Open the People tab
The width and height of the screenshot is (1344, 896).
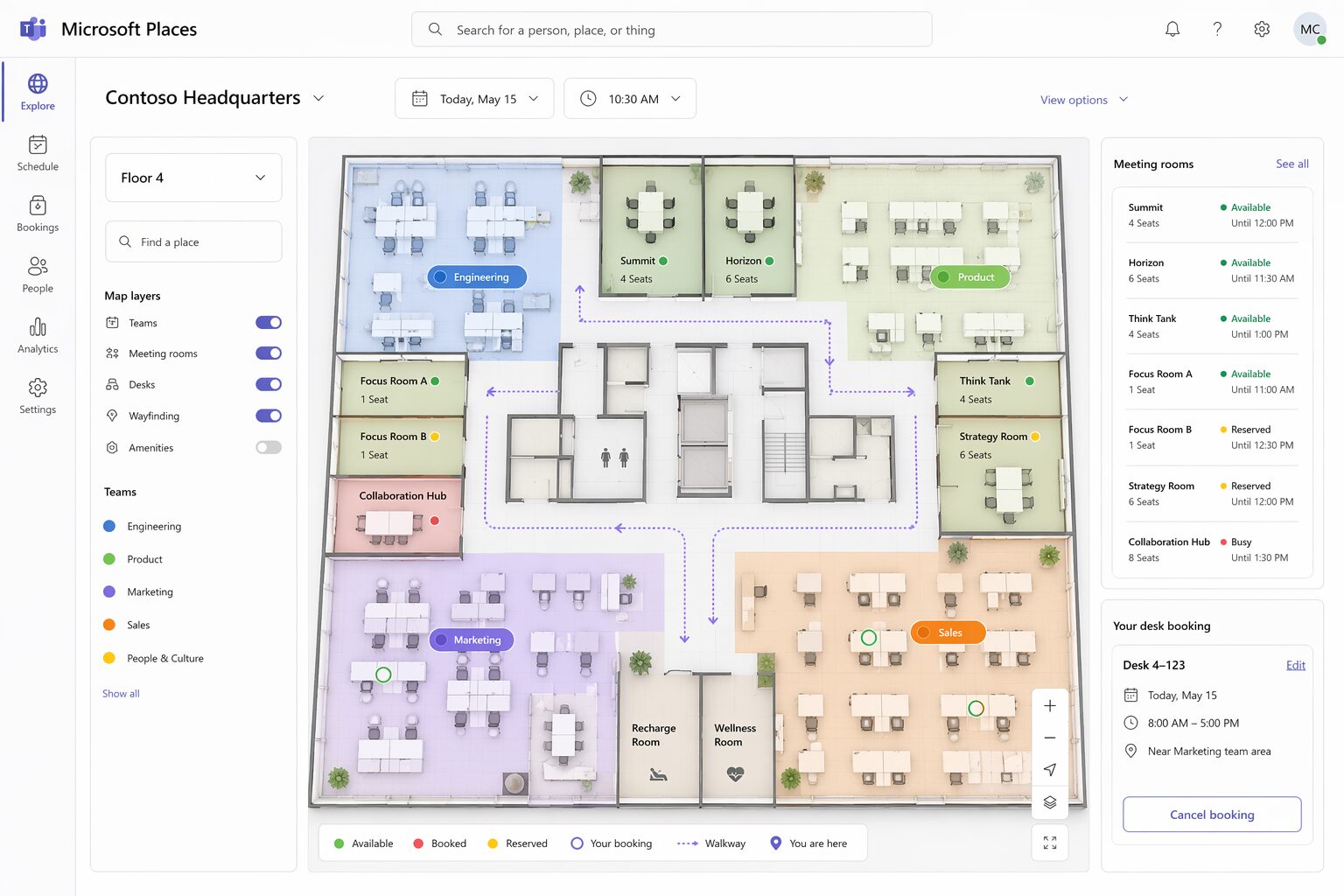tap(38, 275)
